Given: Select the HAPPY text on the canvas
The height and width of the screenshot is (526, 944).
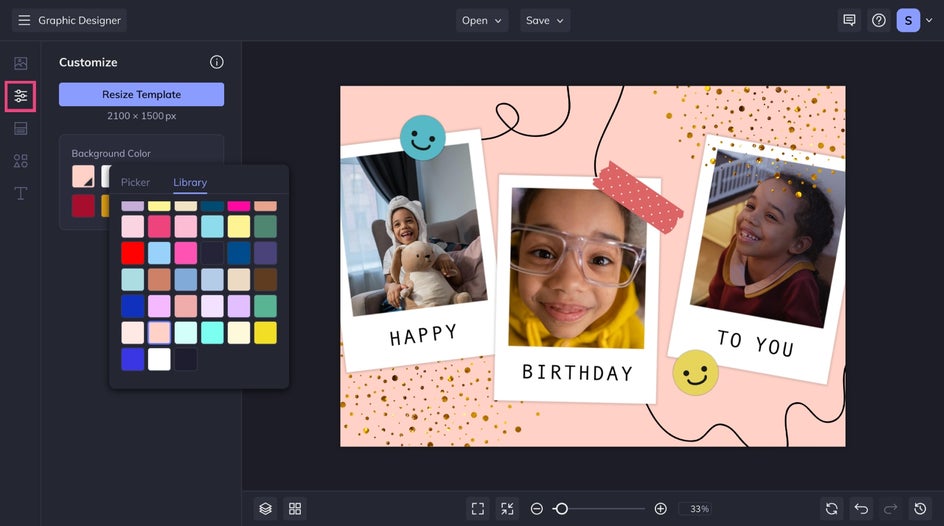Looking at the screenshot, I should tap(423, 335).
